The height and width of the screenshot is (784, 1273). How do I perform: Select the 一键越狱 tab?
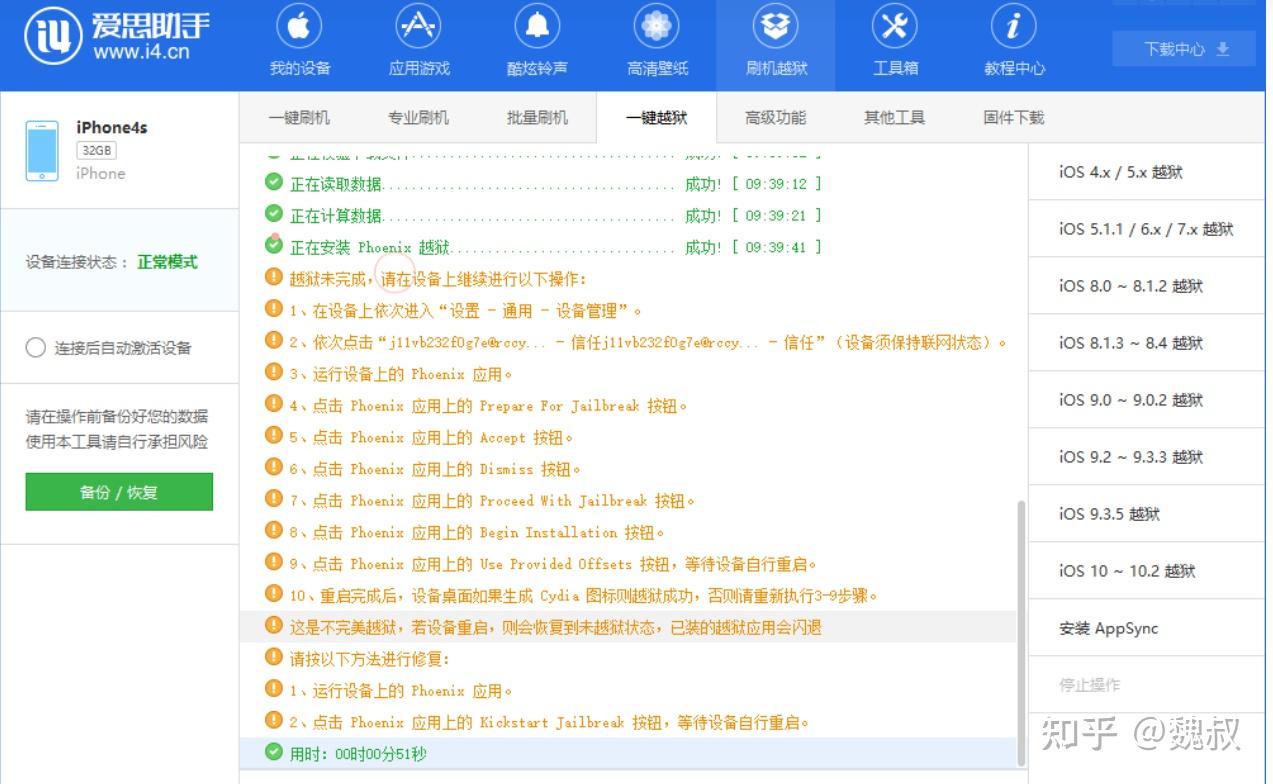point(656,118)
